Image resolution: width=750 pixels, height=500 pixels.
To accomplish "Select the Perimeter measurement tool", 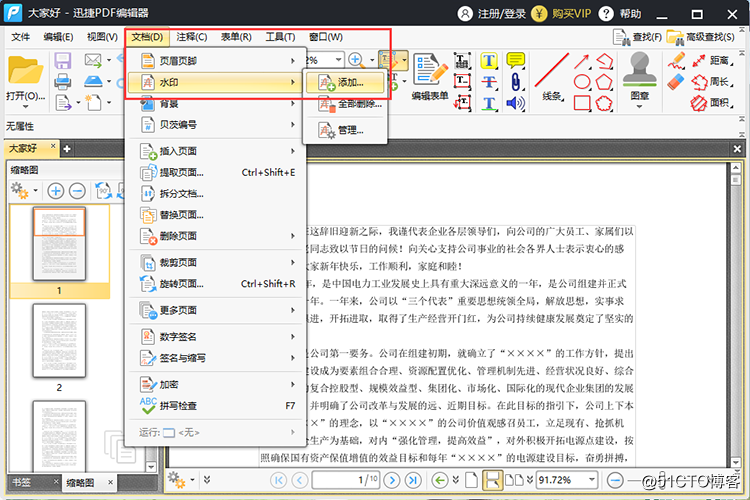I will click(713, 82).
